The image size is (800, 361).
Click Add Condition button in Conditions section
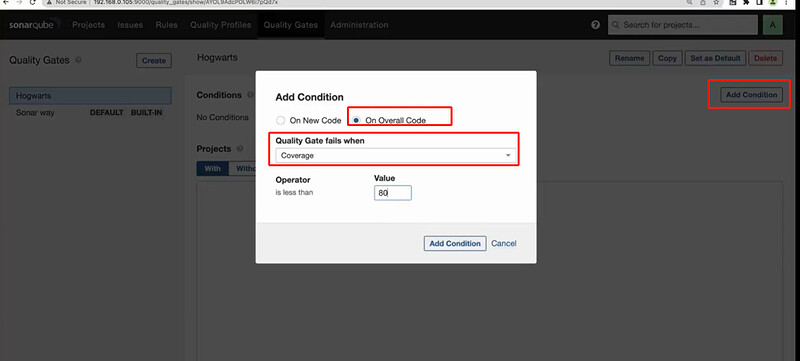751,95
